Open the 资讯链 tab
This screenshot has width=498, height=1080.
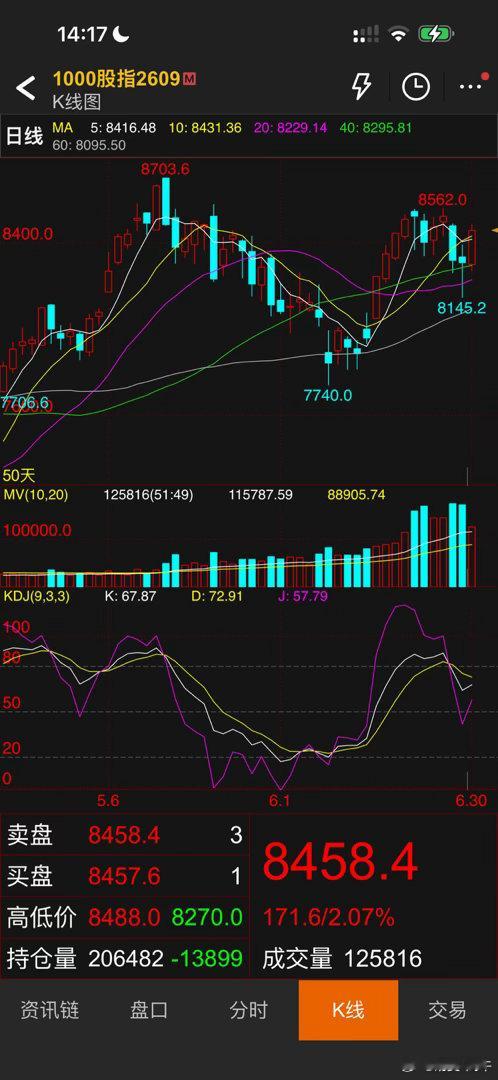(50, 1010)
